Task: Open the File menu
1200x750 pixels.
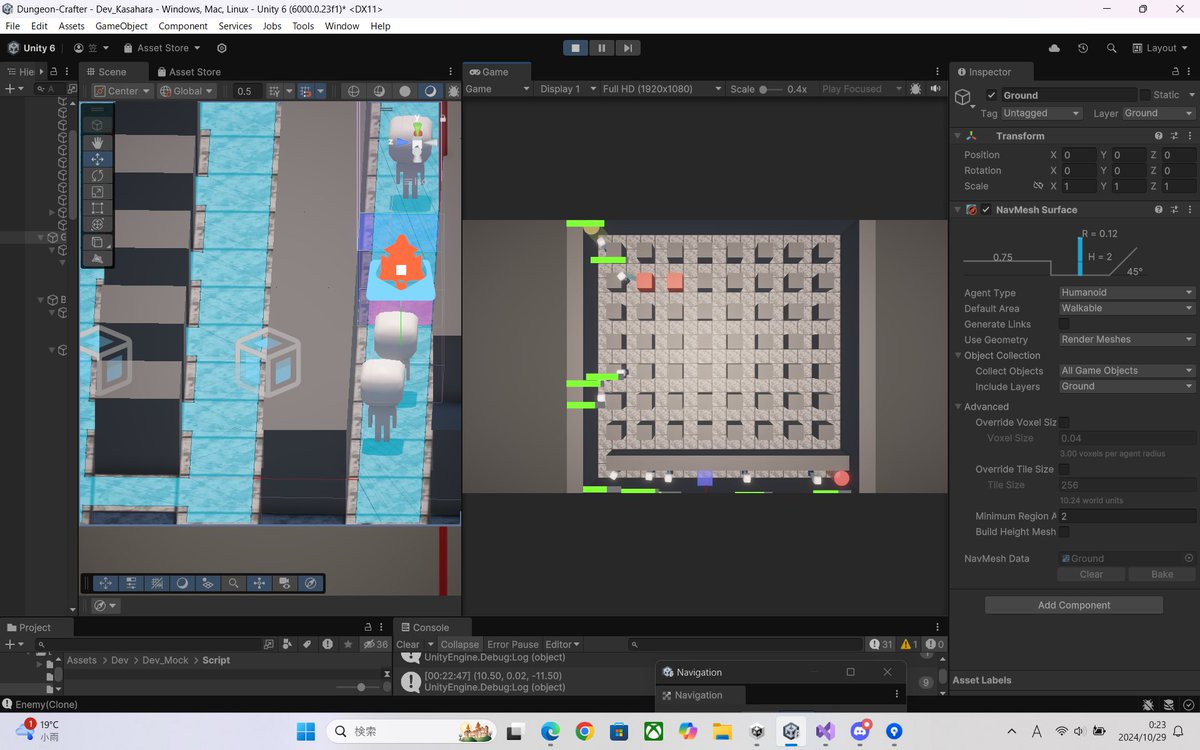Action: click(x=12, y=26)
